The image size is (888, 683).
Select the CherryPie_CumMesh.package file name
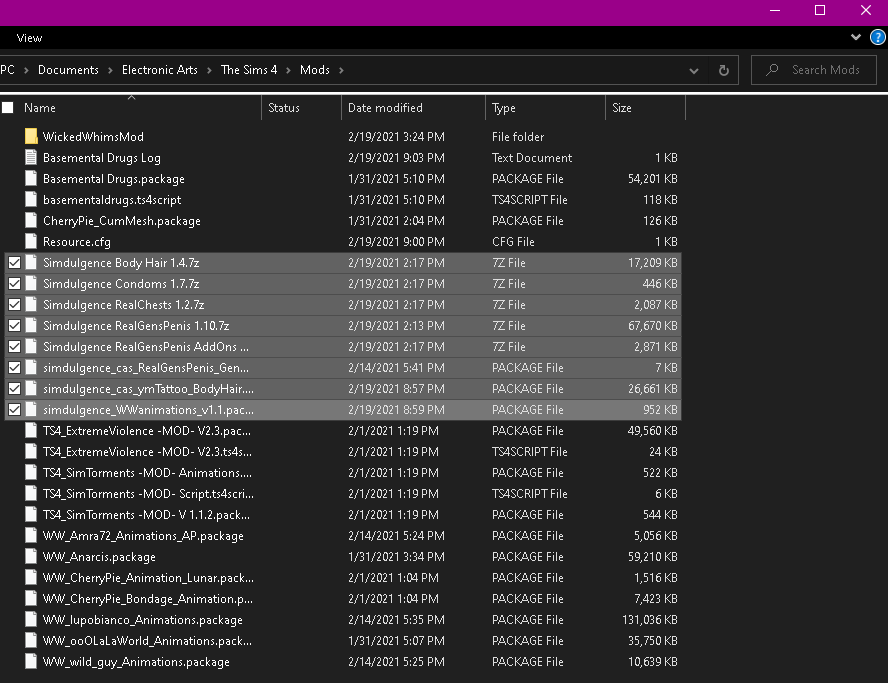click(122, 221)
